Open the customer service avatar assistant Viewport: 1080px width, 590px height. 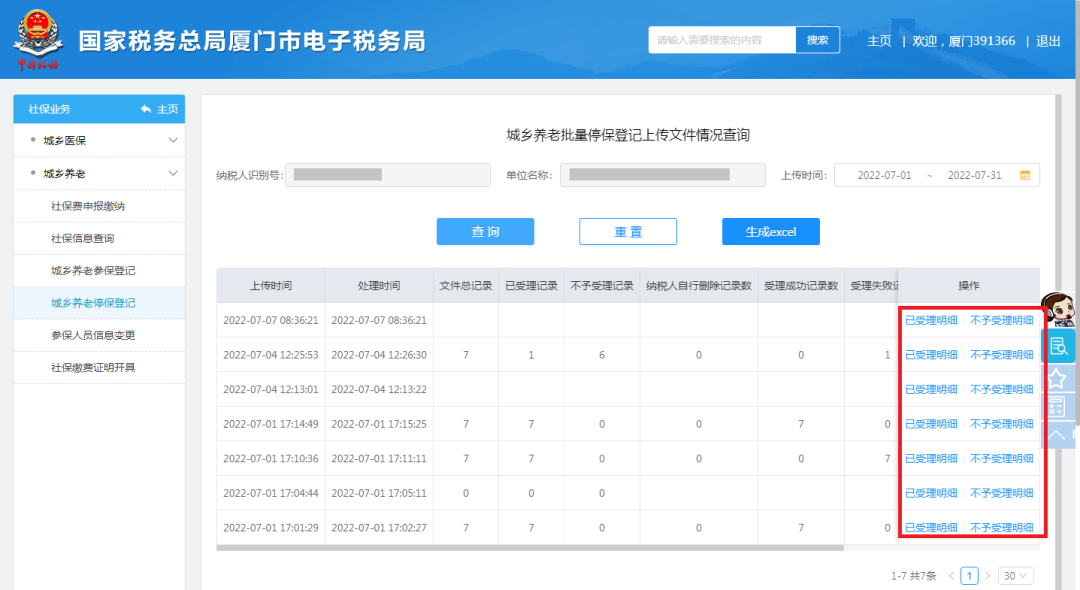pos(1057,309)
